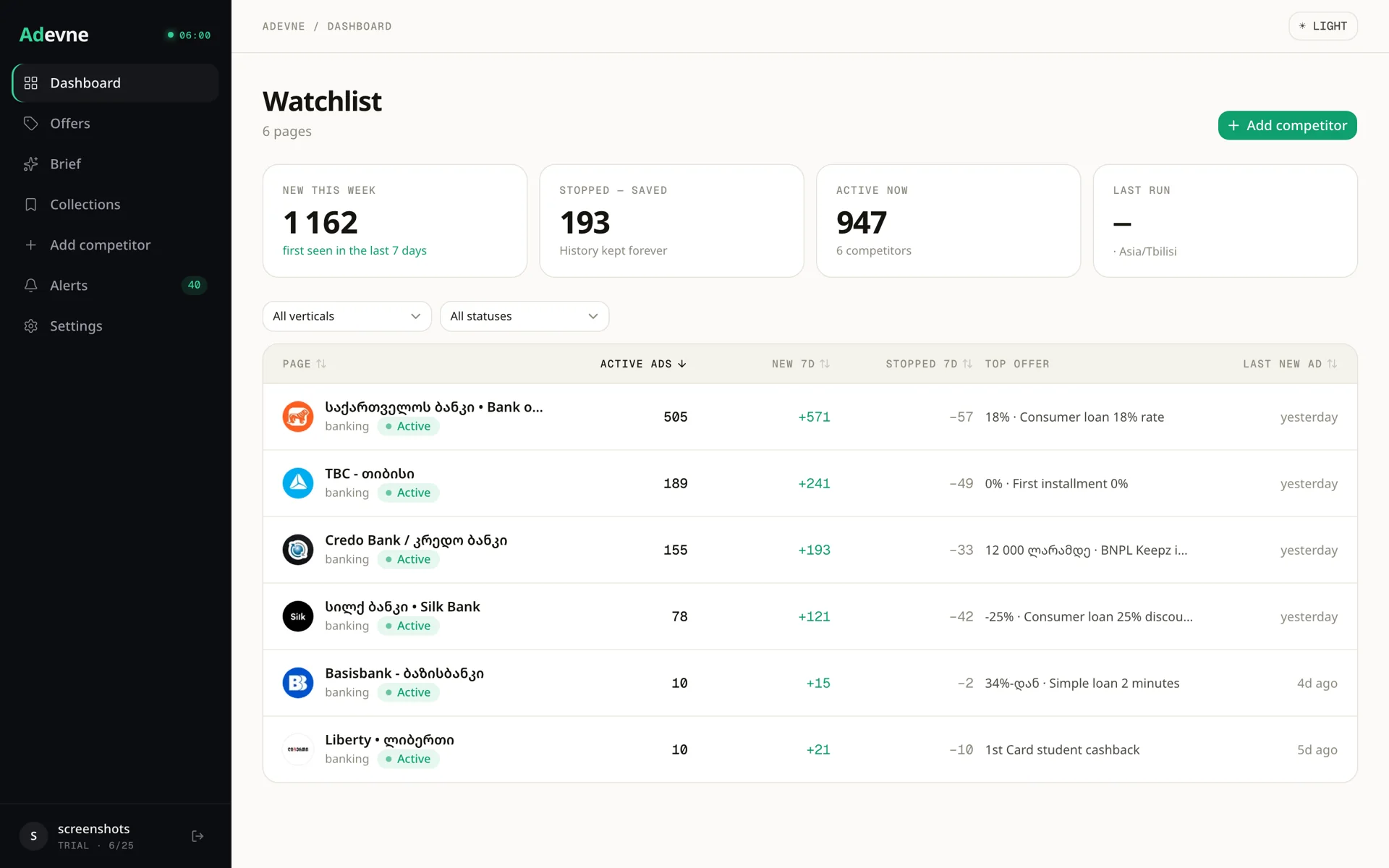Image resolution: width=1389 pixels, height=868 pixels.
Task: Click the Settings gear icon
Action: 30,326
